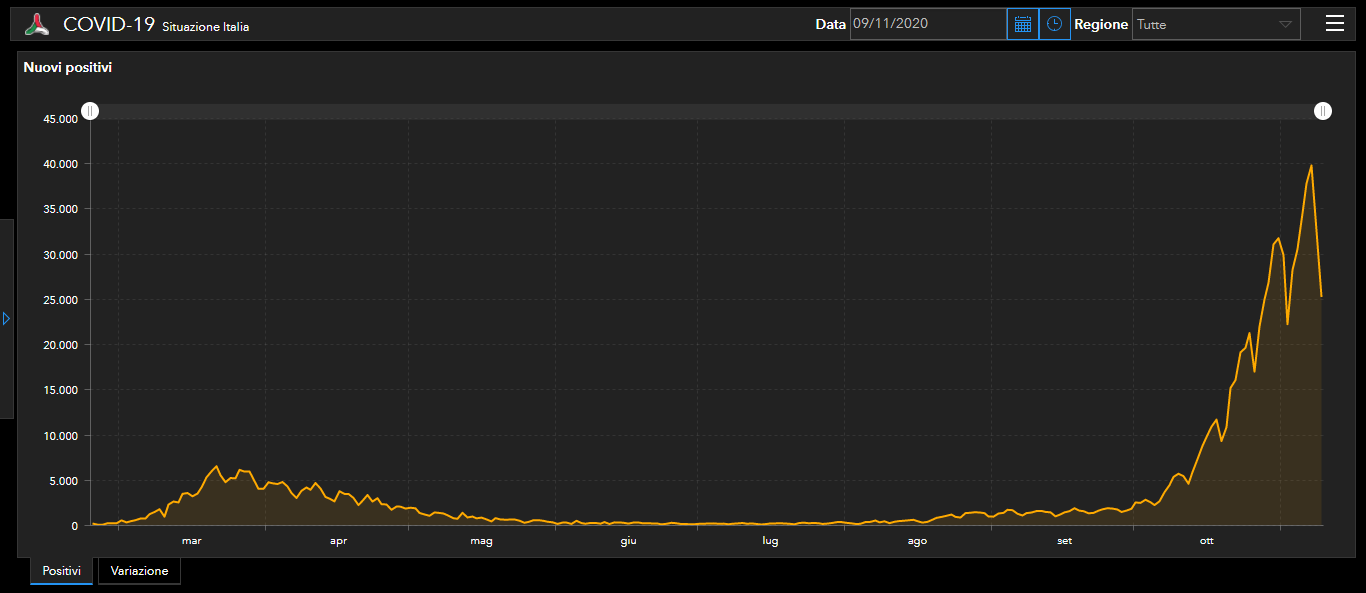Click the date field showing 09/11/2020
1366x593 pixels.
(x=927, y=24)
